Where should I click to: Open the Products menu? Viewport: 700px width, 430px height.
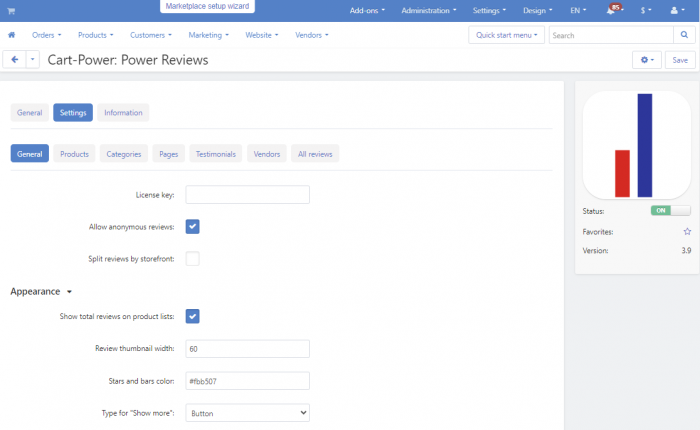tap(96, 35)
